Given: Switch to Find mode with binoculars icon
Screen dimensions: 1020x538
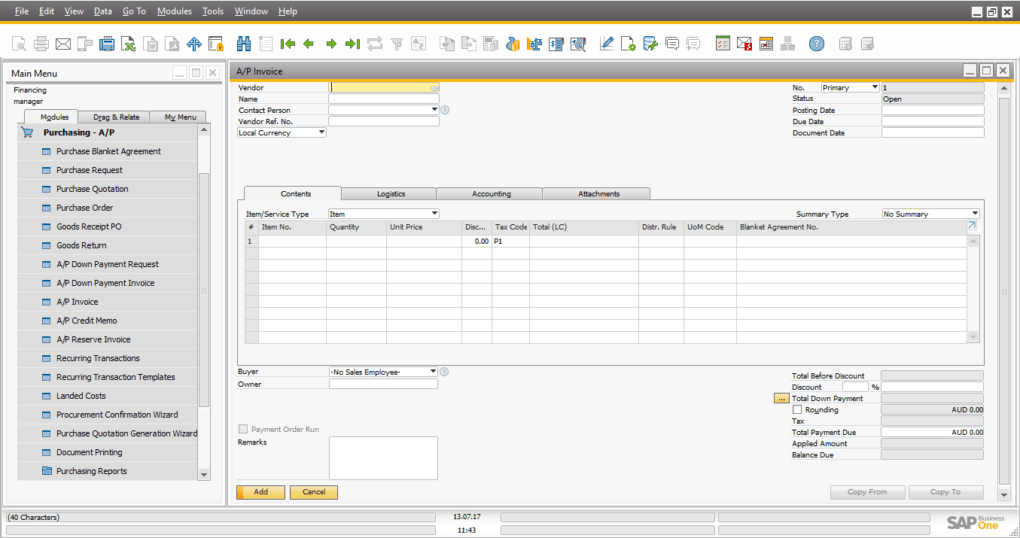Looking at the screenshot, I should point(244,44).
